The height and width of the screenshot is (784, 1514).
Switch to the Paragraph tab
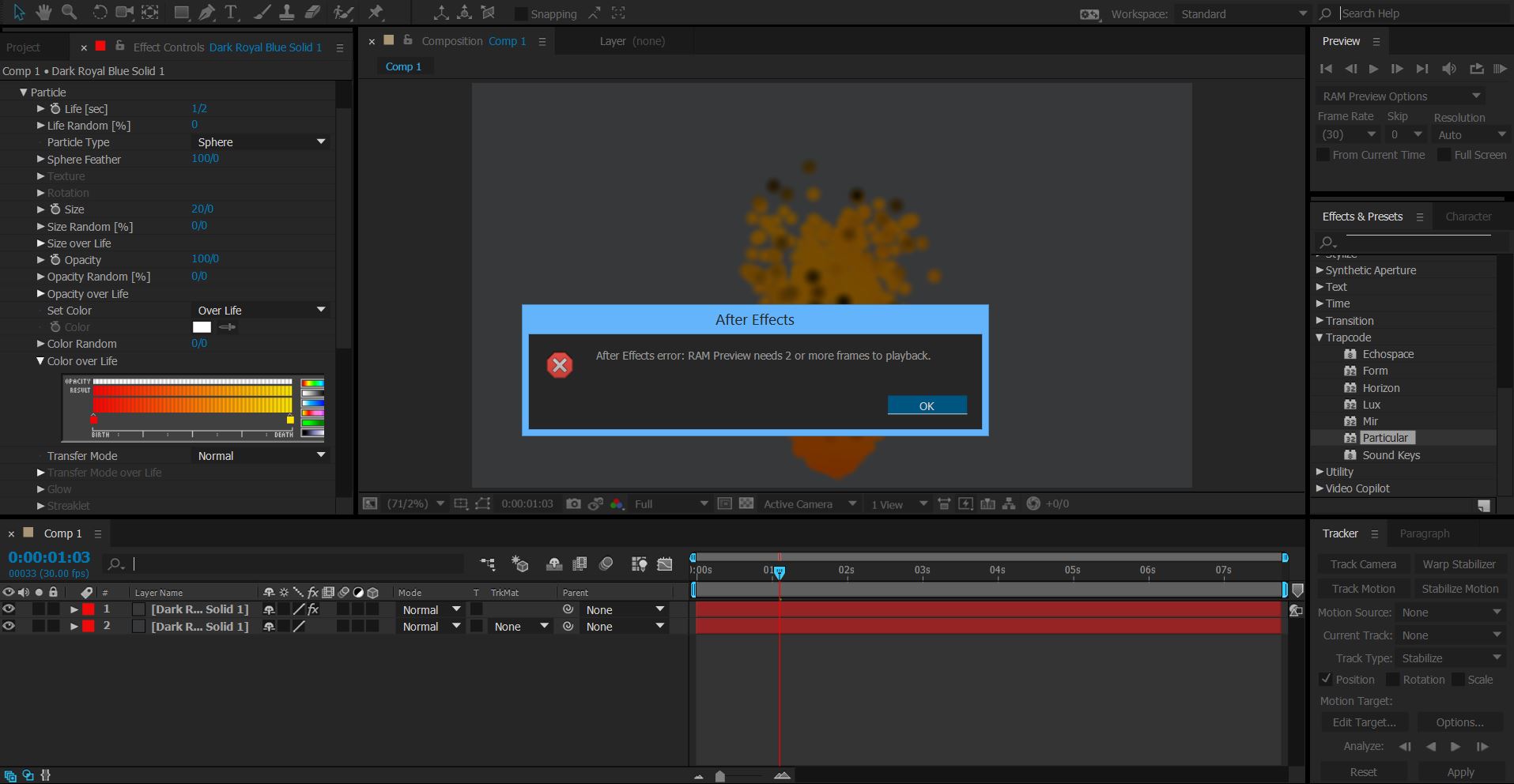[x=1424, y=533]
